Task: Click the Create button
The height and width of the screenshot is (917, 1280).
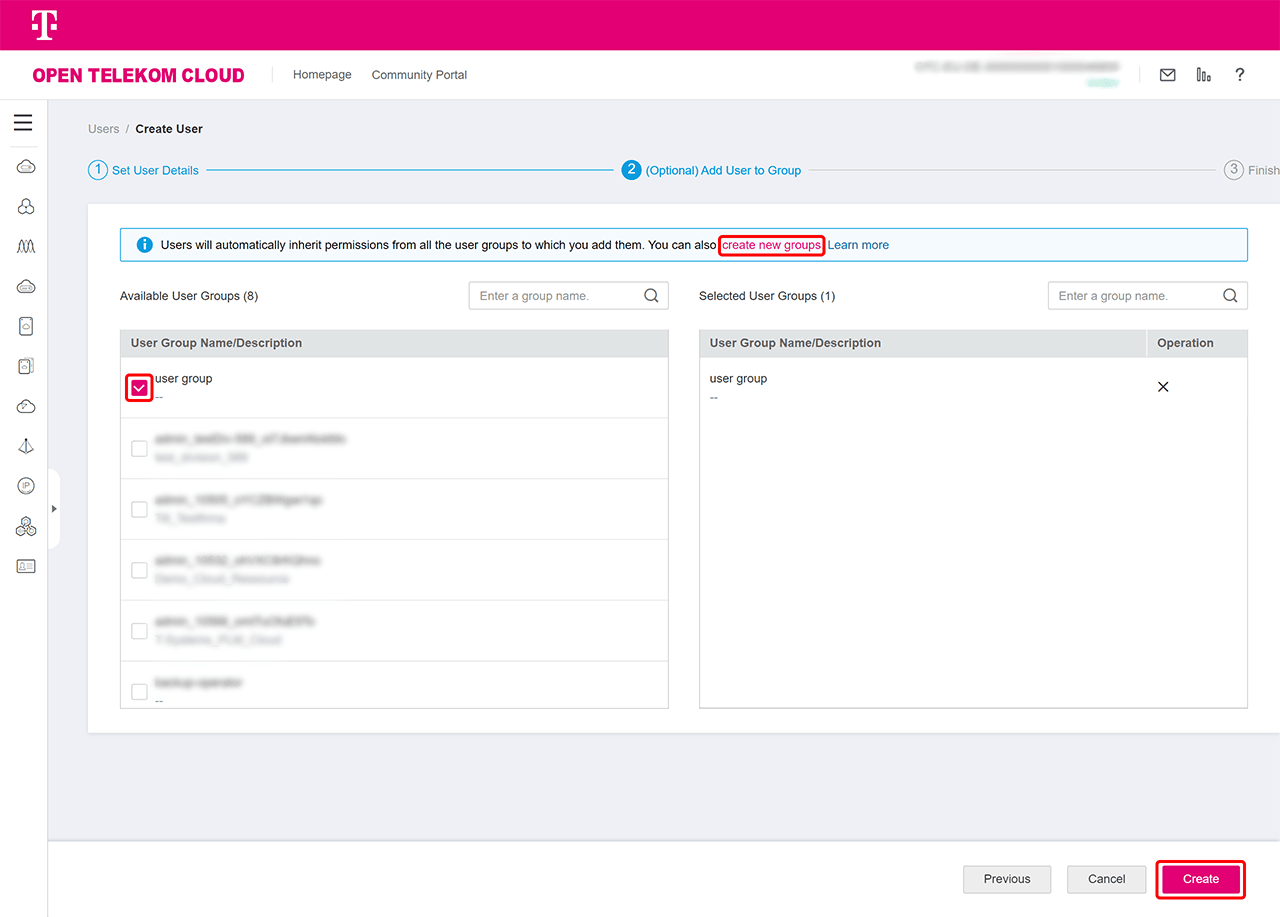Action: 1200,879
